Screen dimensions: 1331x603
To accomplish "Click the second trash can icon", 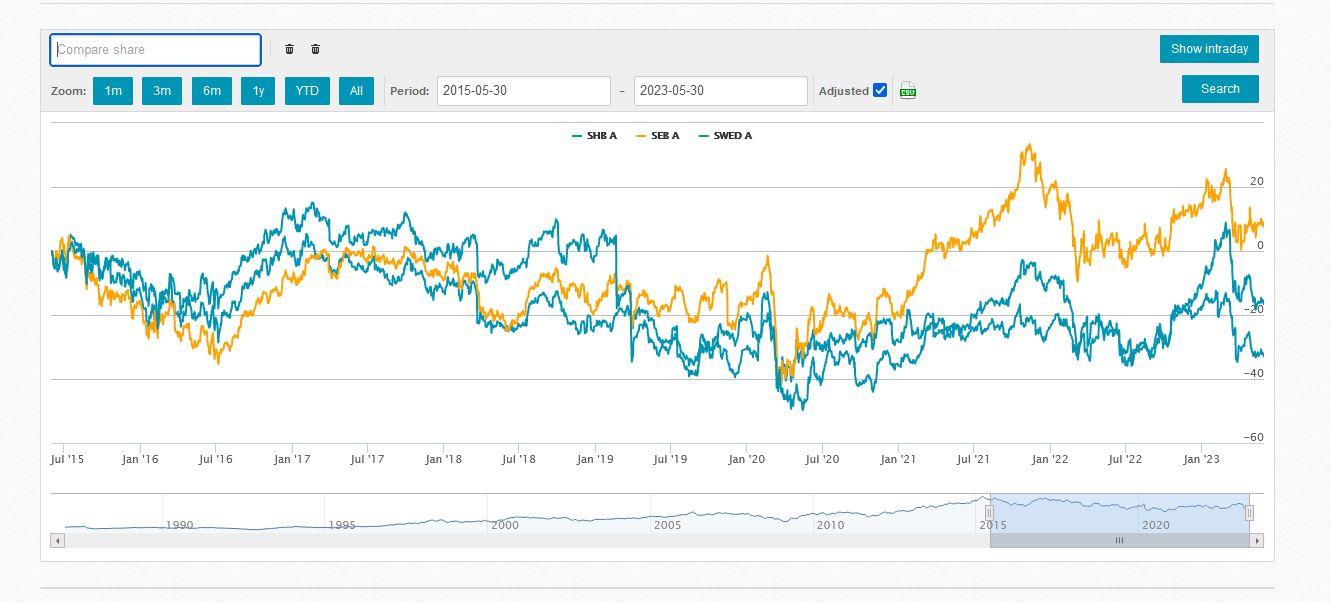I will coord(315,49).
